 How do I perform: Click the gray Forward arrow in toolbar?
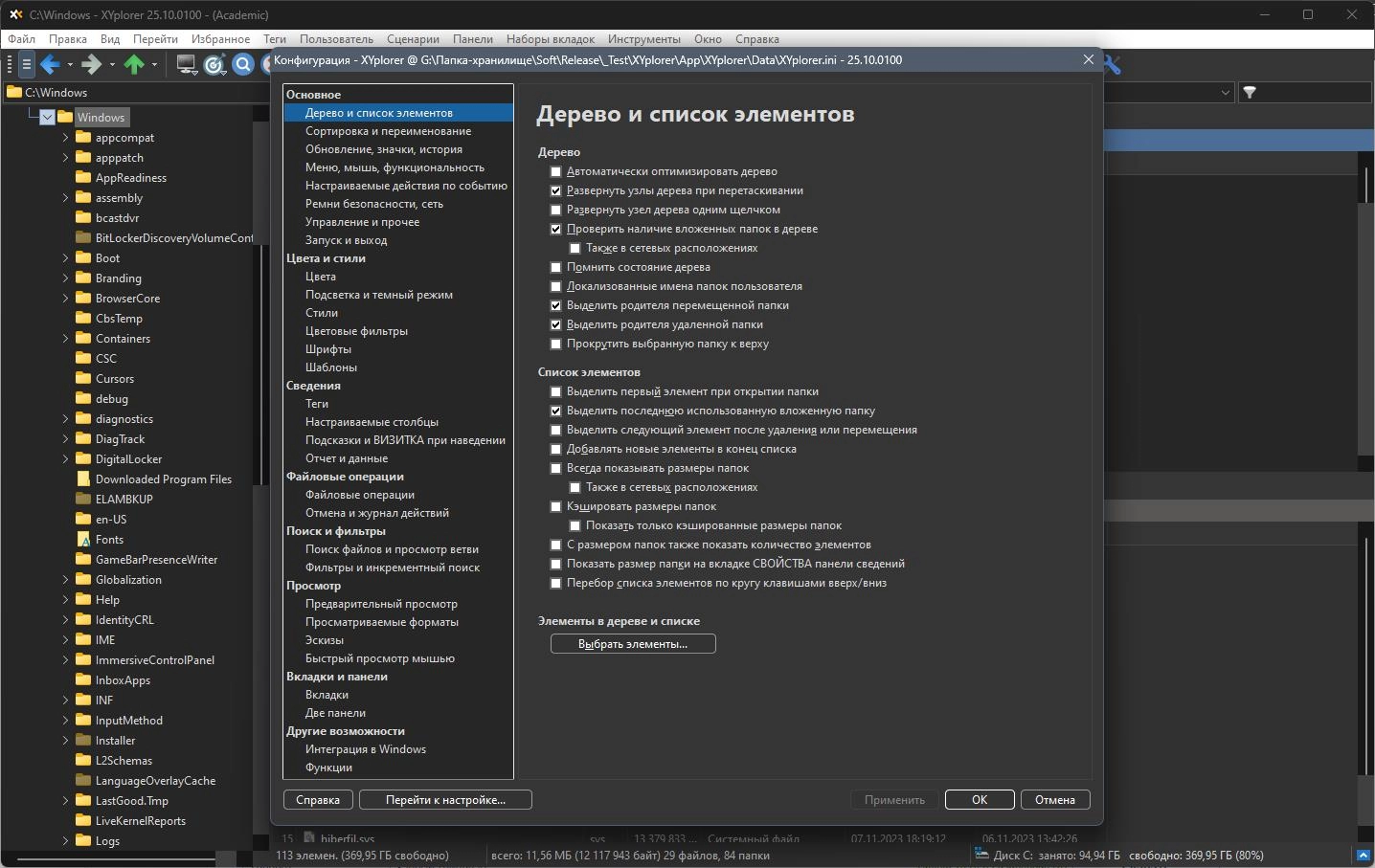pyautogui.click(x=91, y=64)
